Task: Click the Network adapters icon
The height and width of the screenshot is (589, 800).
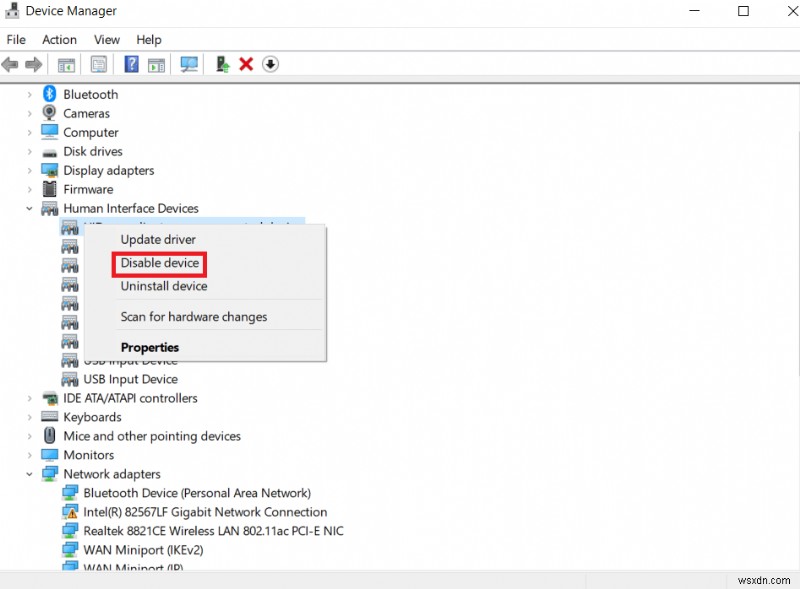Action: click(49, 474)
